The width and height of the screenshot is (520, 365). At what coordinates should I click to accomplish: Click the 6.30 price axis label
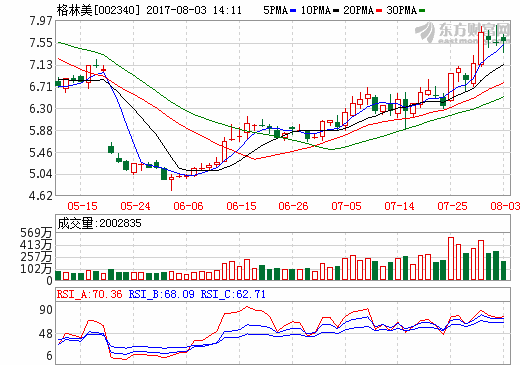pyautogui.click(x=41, y=109)
